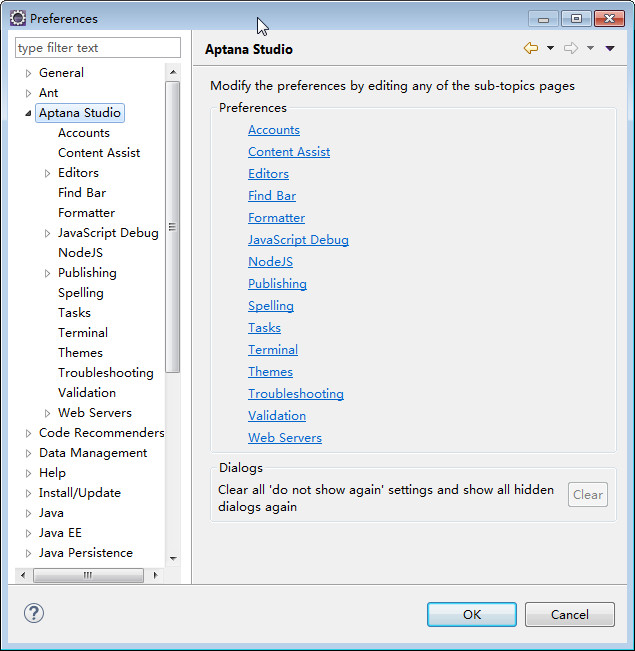The height and width of the screenshot is (651, 635).
Task: Select Formatter in the tree
Action: [x=86, y=213]
